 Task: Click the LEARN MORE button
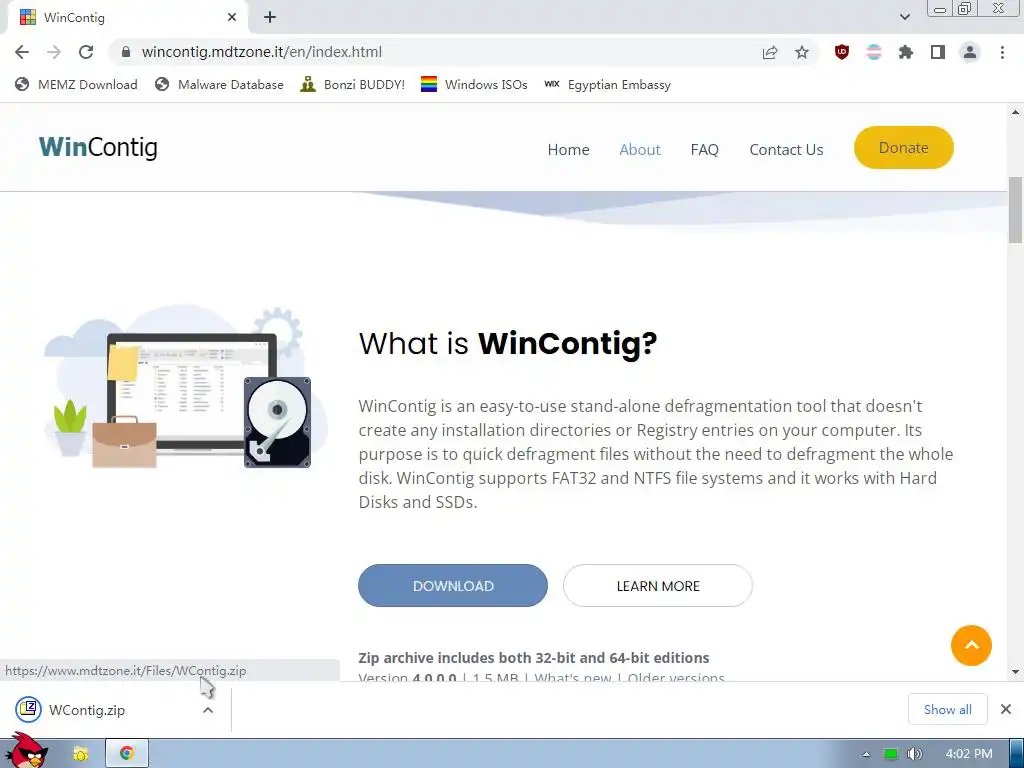(x=658, y=586)
